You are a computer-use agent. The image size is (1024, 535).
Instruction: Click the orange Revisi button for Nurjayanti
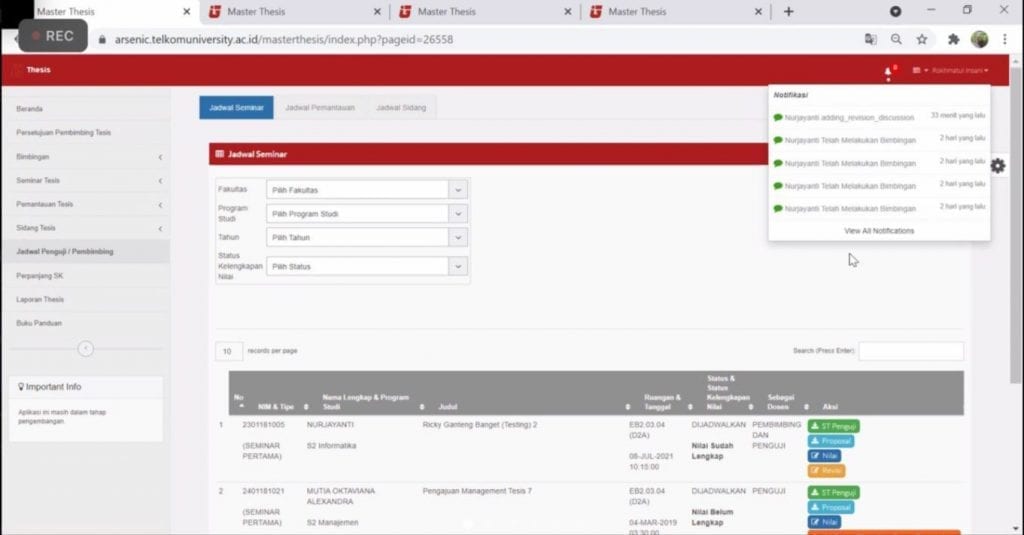tap(826, 470)
